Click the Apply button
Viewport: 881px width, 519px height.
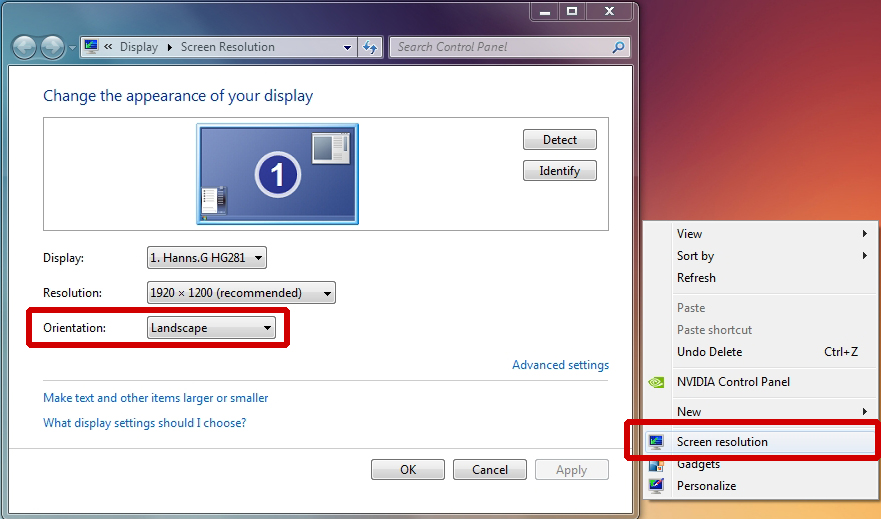[571, 470]
